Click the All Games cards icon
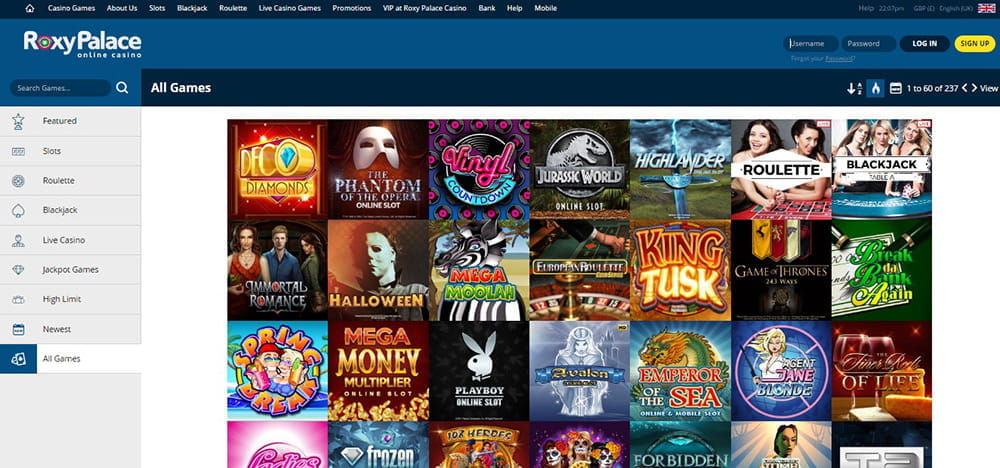1000x468 pixels. coord(18,359)
